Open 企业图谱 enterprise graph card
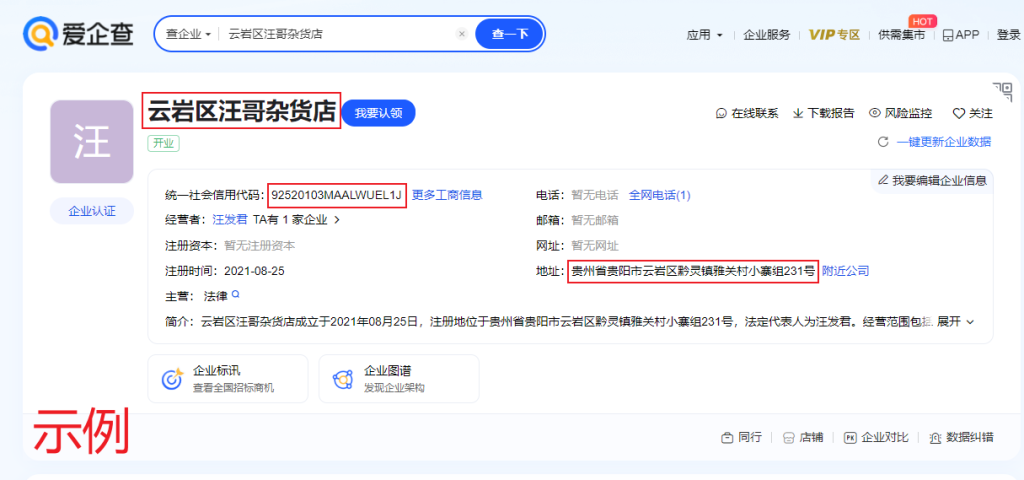This screenshot has width=1024, height=480. coord(398,379)
